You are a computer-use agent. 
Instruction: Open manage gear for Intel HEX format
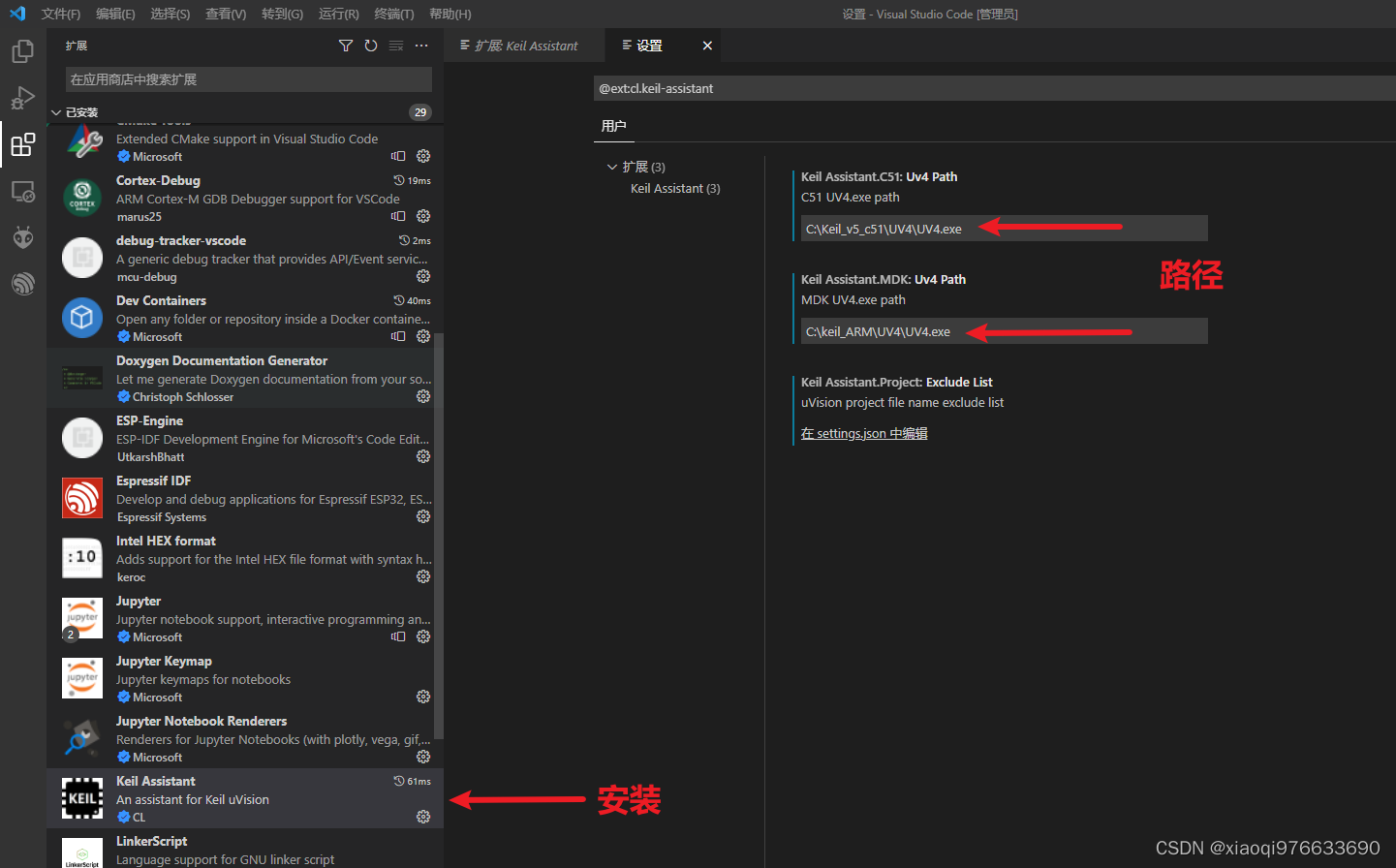(423, 576)
